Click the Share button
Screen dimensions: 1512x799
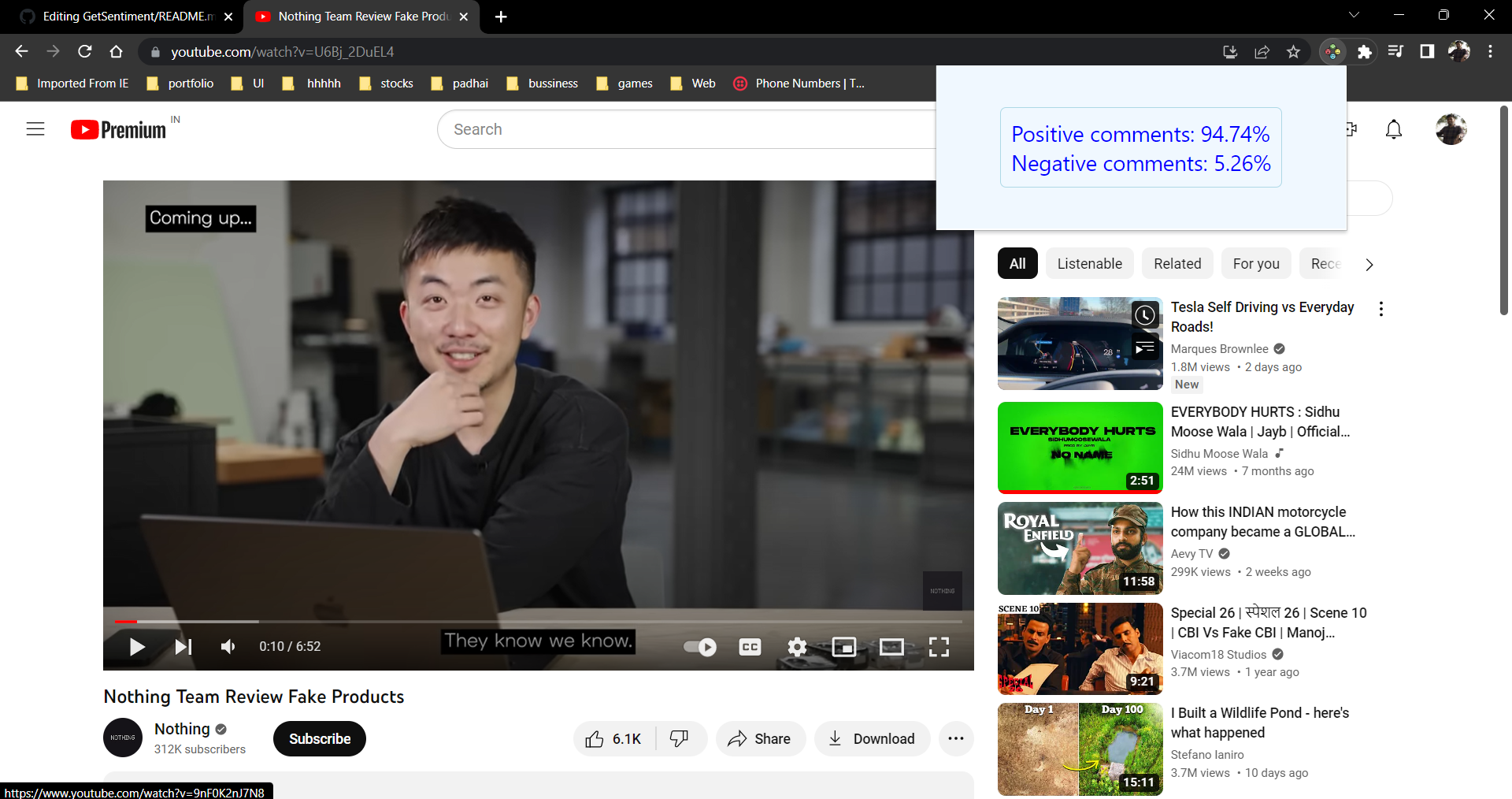coord(760,739)
